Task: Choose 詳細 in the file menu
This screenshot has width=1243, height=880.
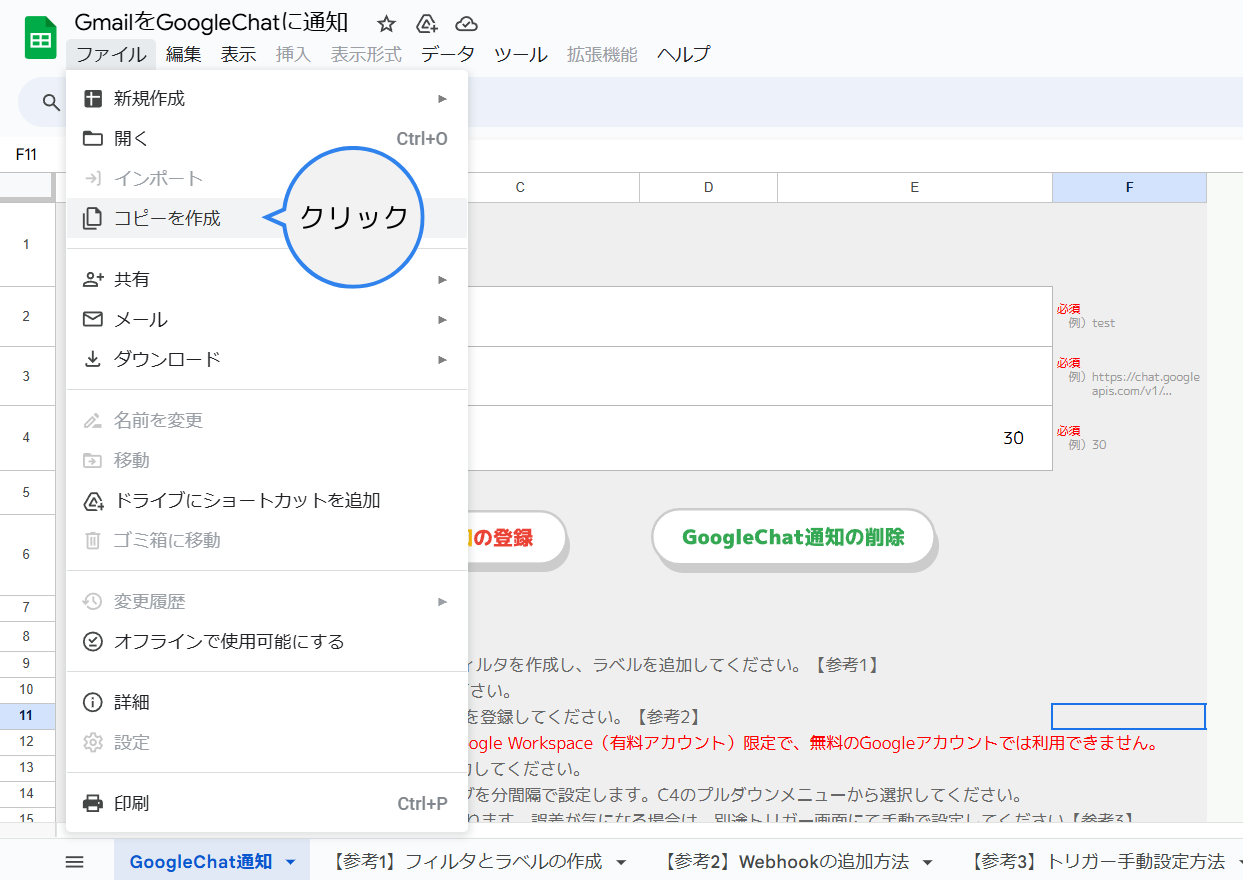Action: click(x=267, y=702)
